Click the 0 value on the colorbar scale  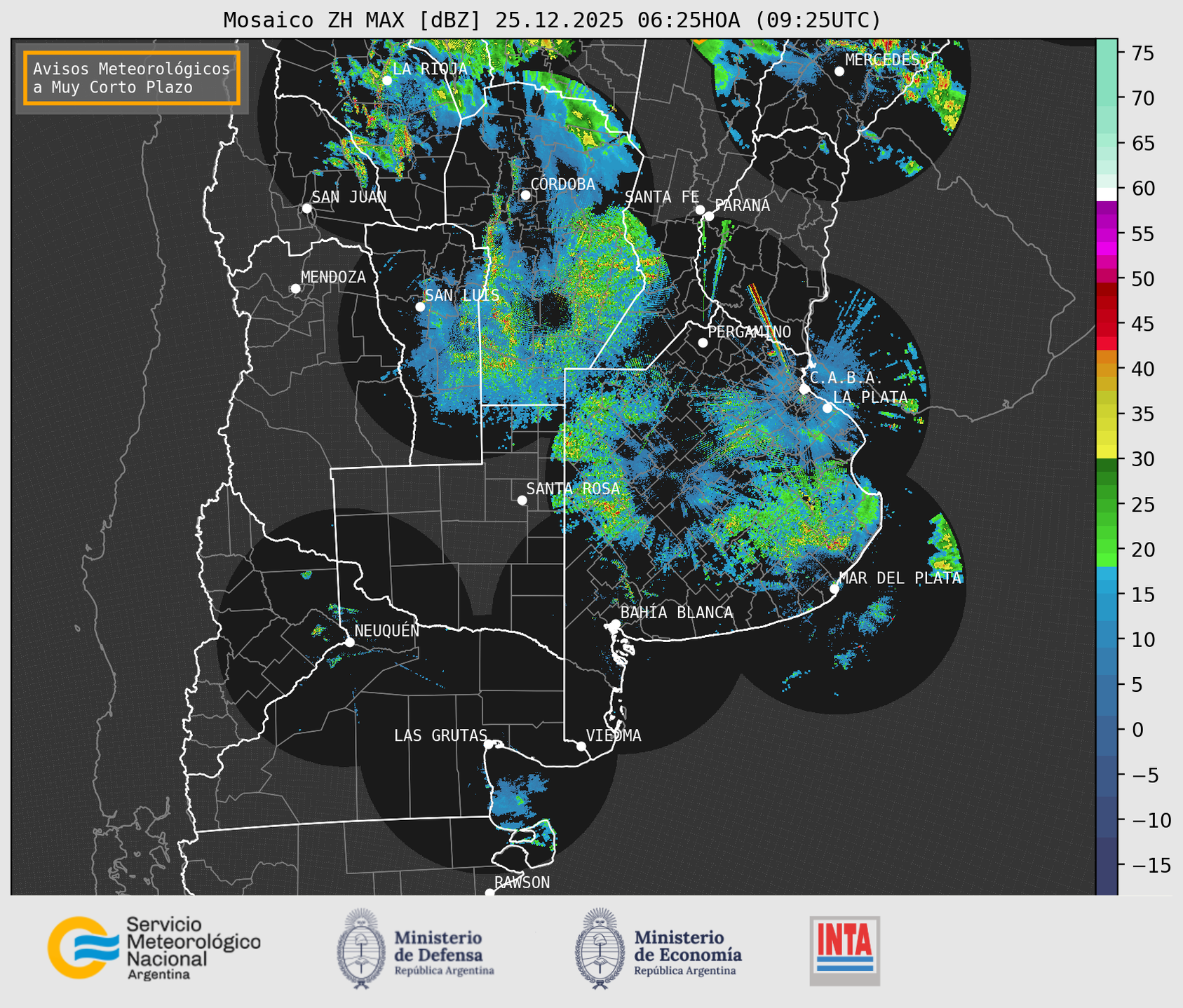tap(1137, 730)
